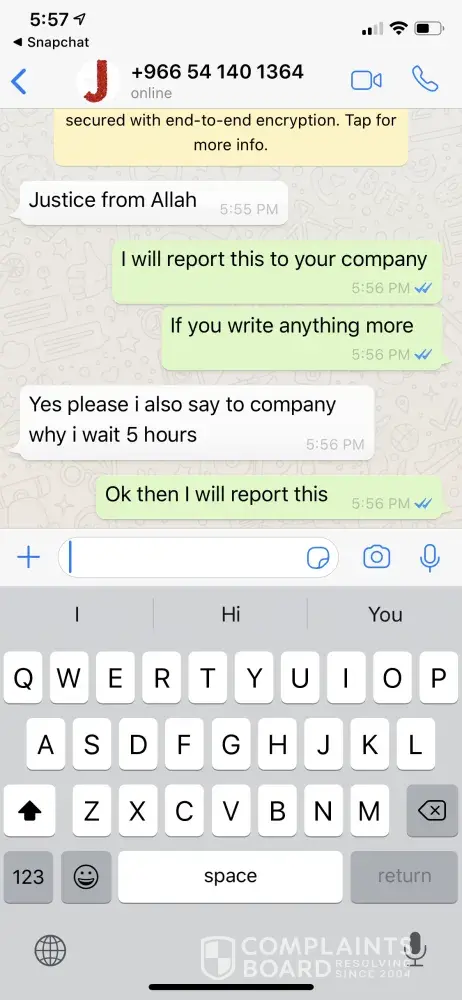Tap the backspace delete key
This screenshot has width=462, height=1000.
click(x=432, y=811)
